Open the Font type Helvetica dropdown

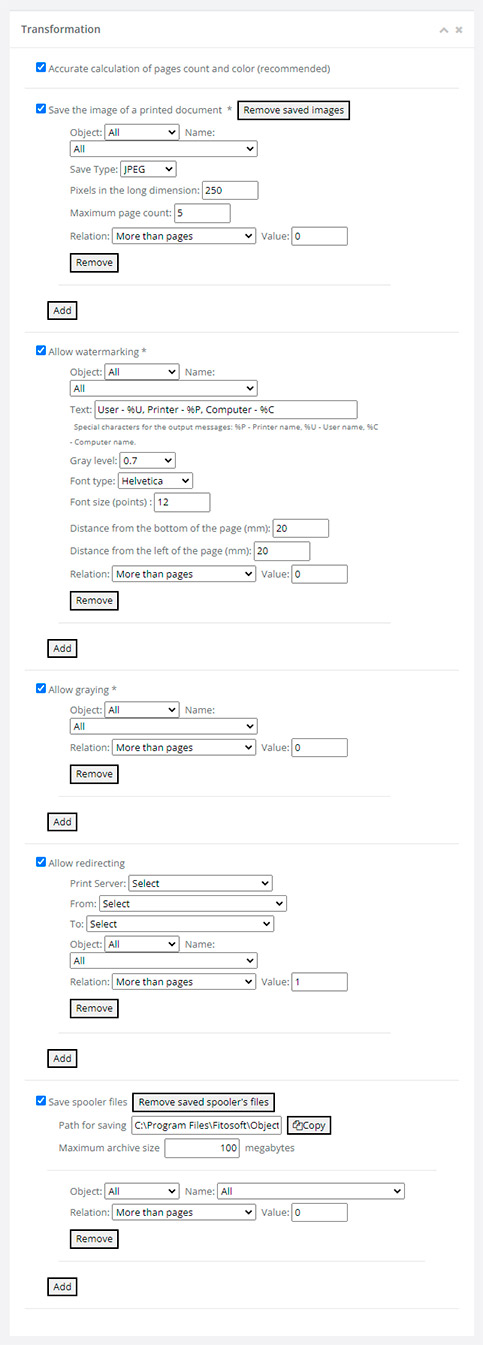click(156, 481)
